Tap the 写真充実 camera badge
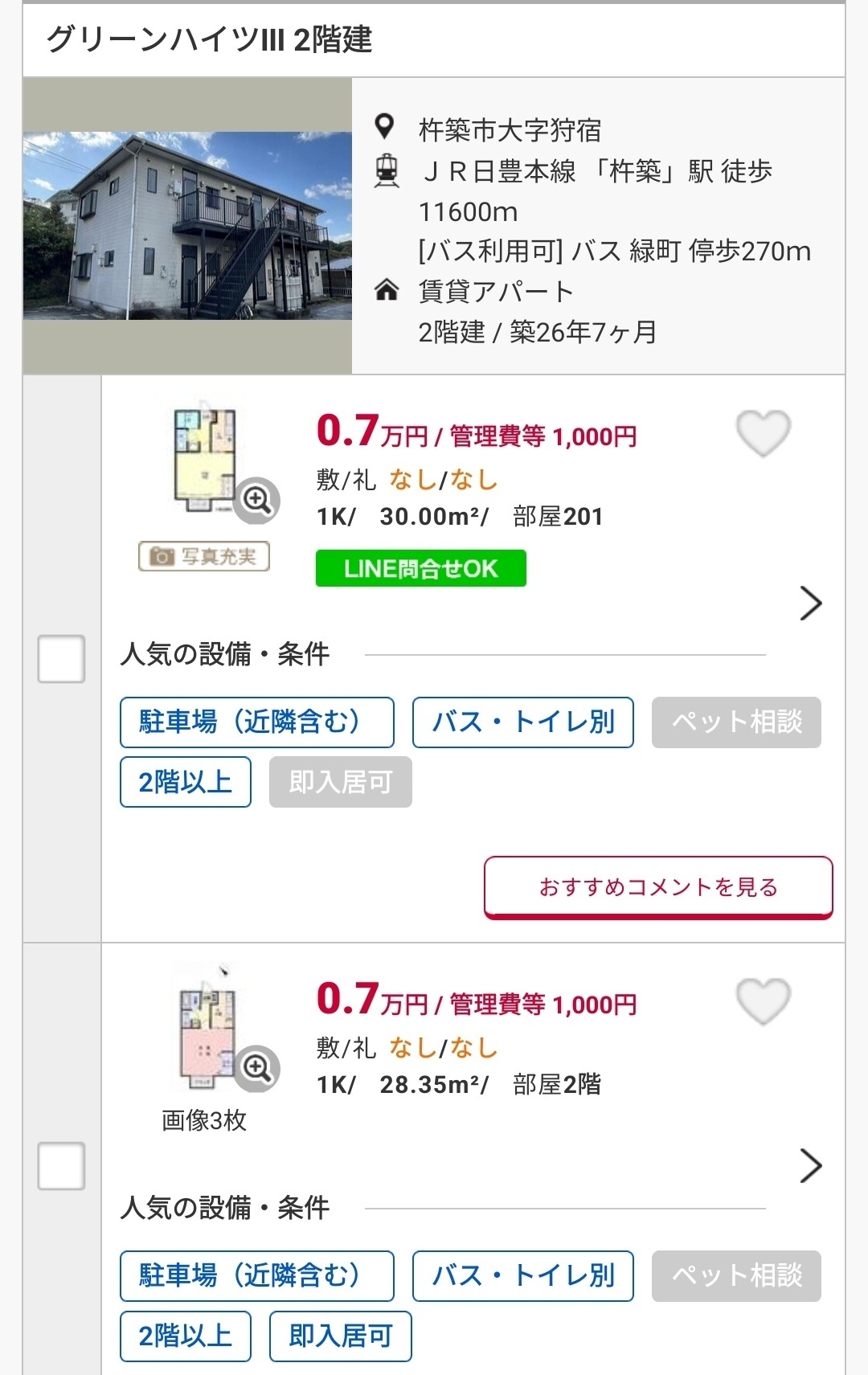868x1375 pixels. tap(204, 556)
